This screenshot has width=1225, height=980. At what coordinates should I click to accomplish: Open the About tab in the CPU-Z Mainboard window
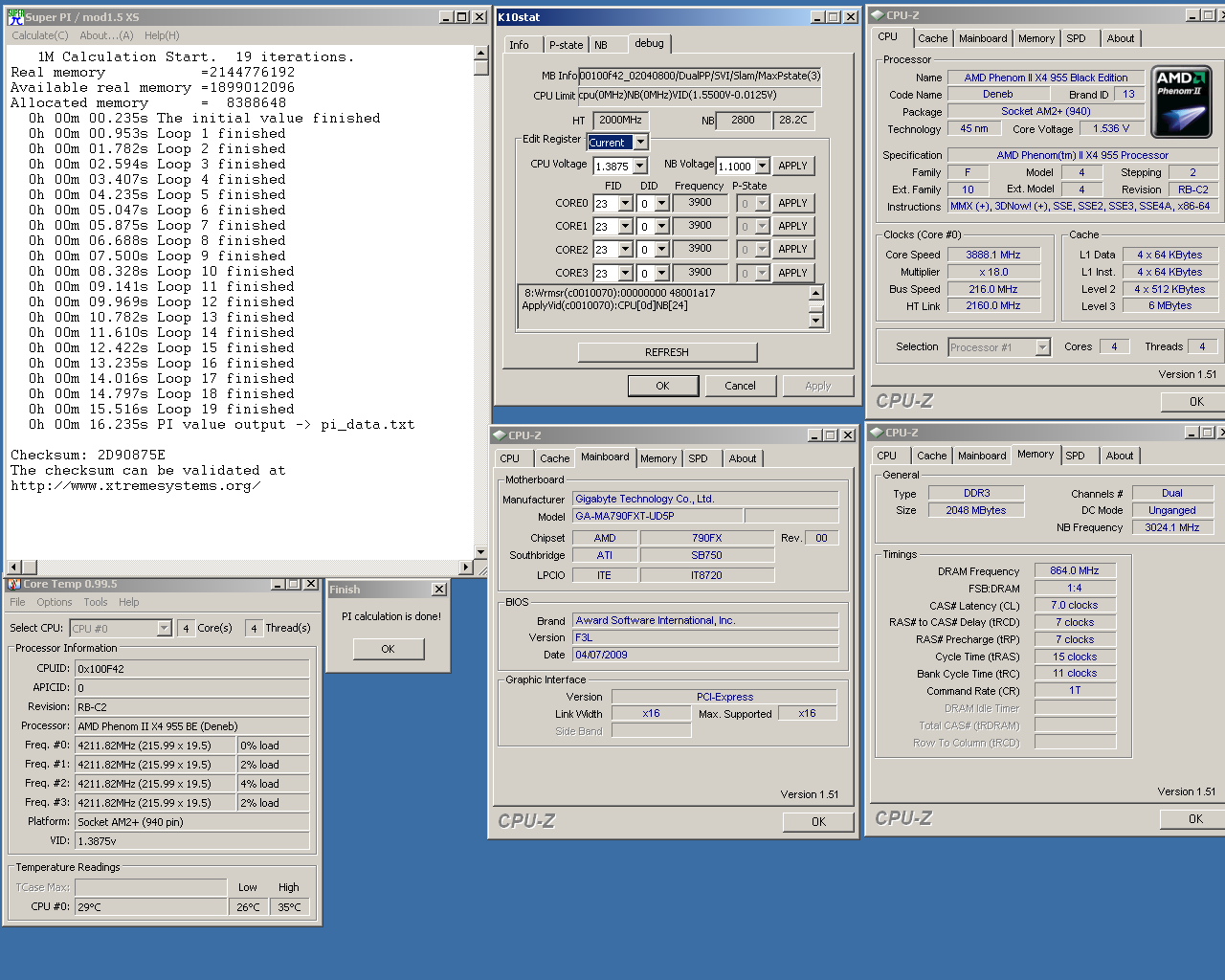[x=743, y=458]
